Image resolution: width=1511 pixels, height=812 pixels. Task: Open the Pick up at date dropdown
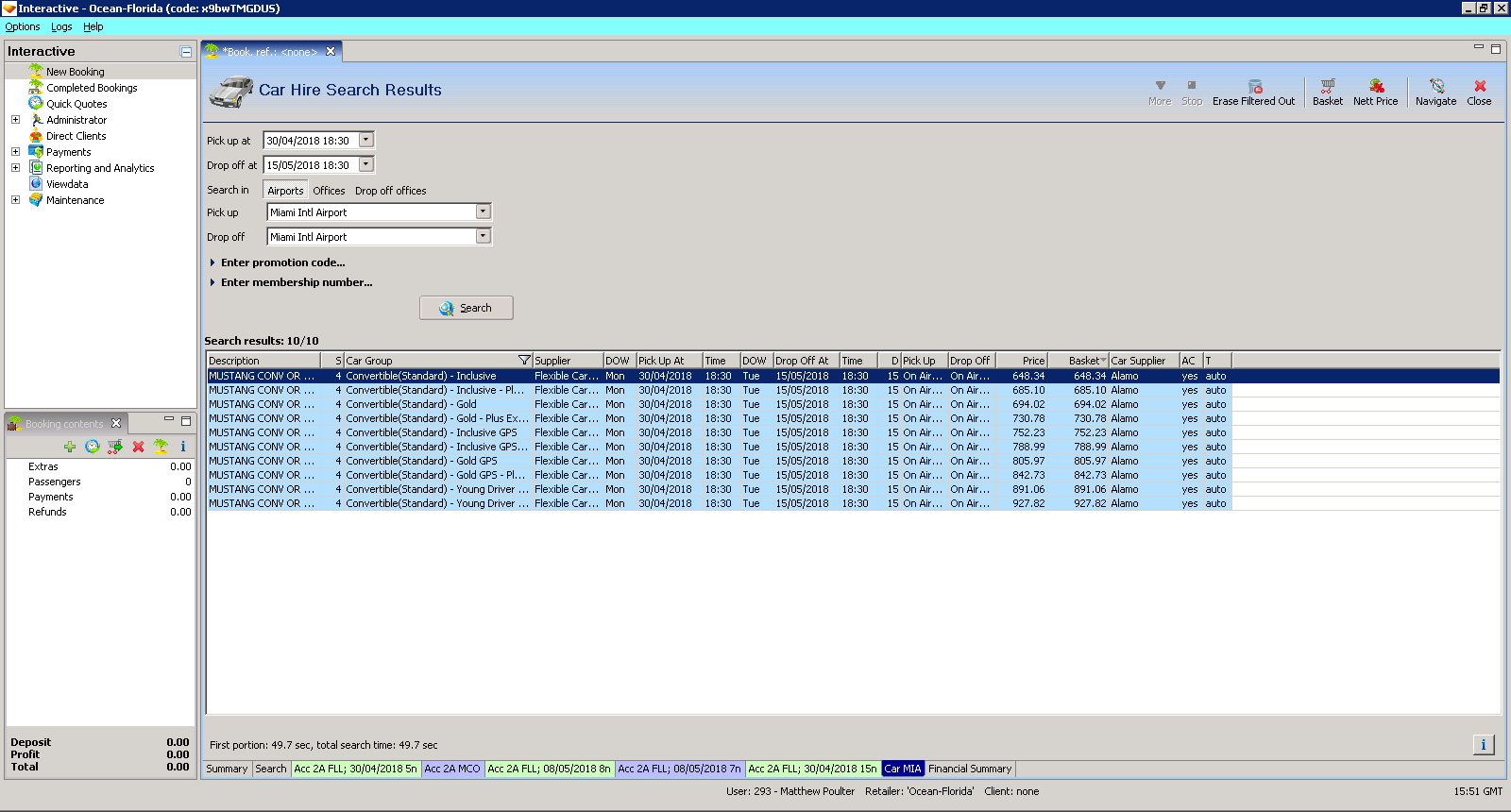click(x=366, y=140)
